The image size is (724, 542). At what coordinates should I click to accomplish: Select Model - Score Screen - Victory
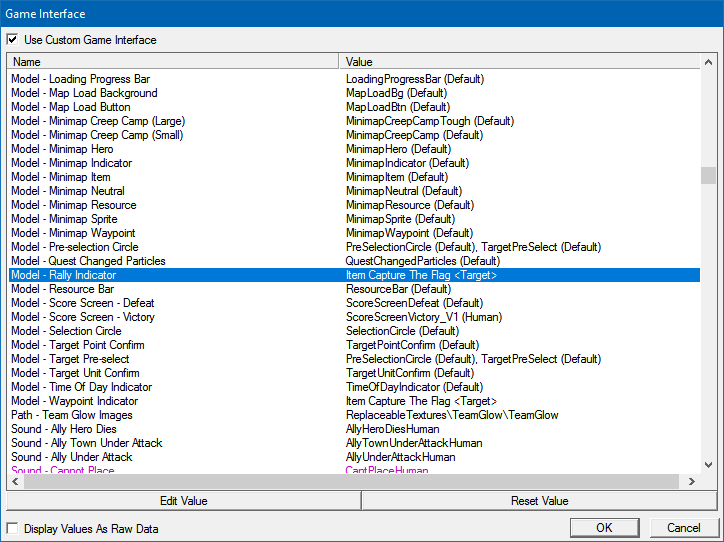click(x=354, y=317)
